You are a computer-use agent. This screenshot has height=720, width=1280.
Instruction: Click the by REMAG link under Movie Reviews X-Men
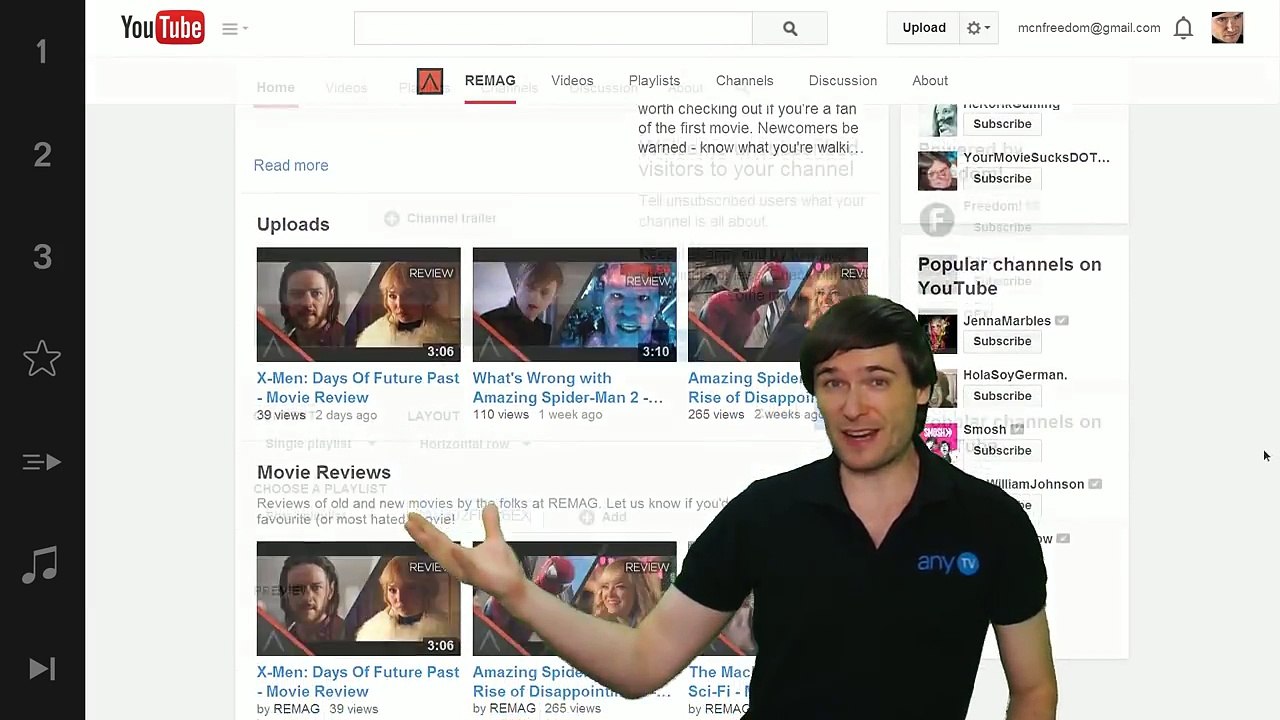[288, 709]
